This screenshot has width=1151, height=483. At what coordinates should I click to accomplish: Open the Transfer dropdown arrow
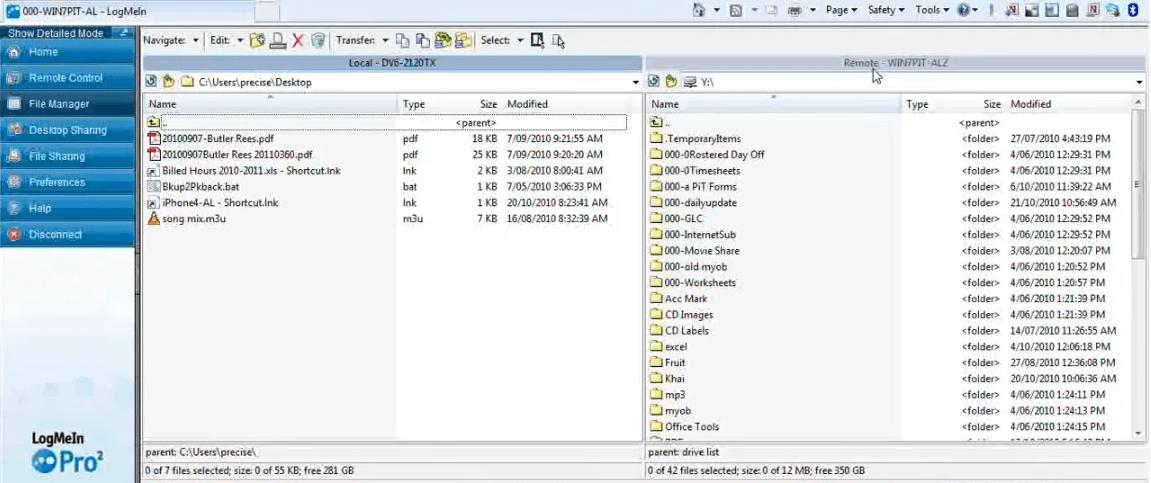385,41
